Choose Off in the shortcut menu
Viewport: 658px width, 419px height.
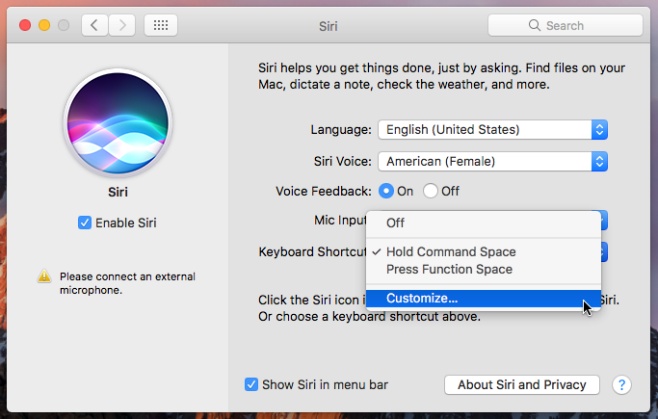click(x=483, y=223)
